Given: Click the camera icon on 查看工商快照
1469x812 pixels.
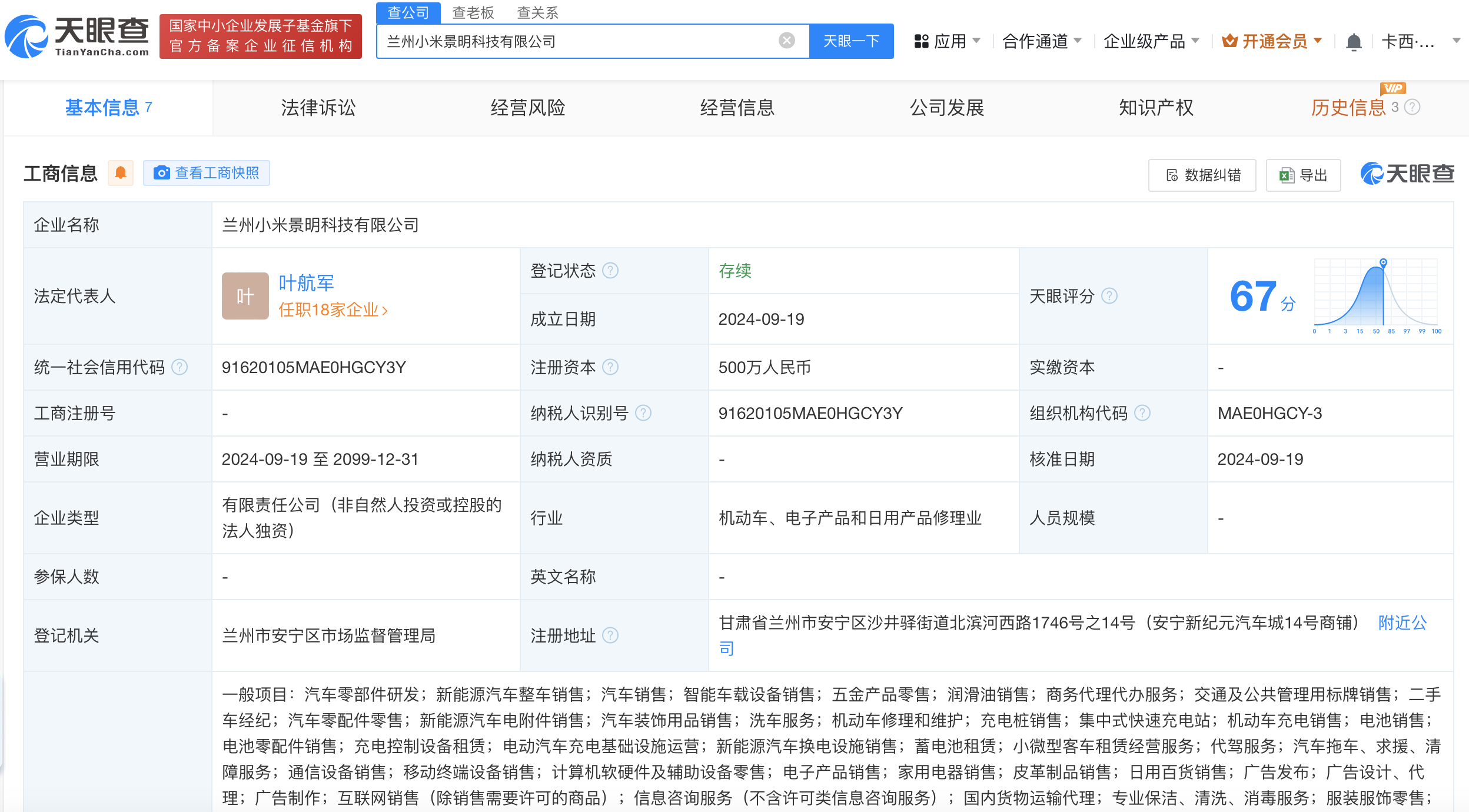Looking at the screenshot, I should (x=161, y=173).
